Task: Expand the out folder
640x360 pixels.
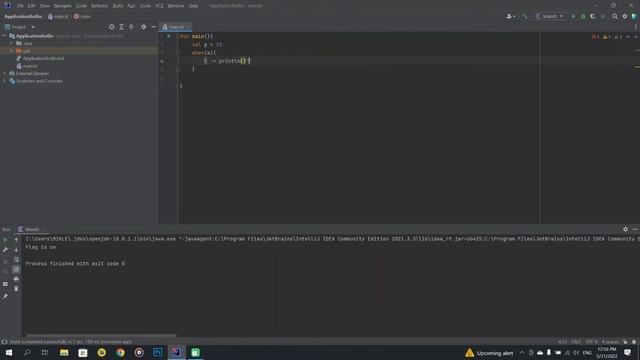Action: point(11,51)
